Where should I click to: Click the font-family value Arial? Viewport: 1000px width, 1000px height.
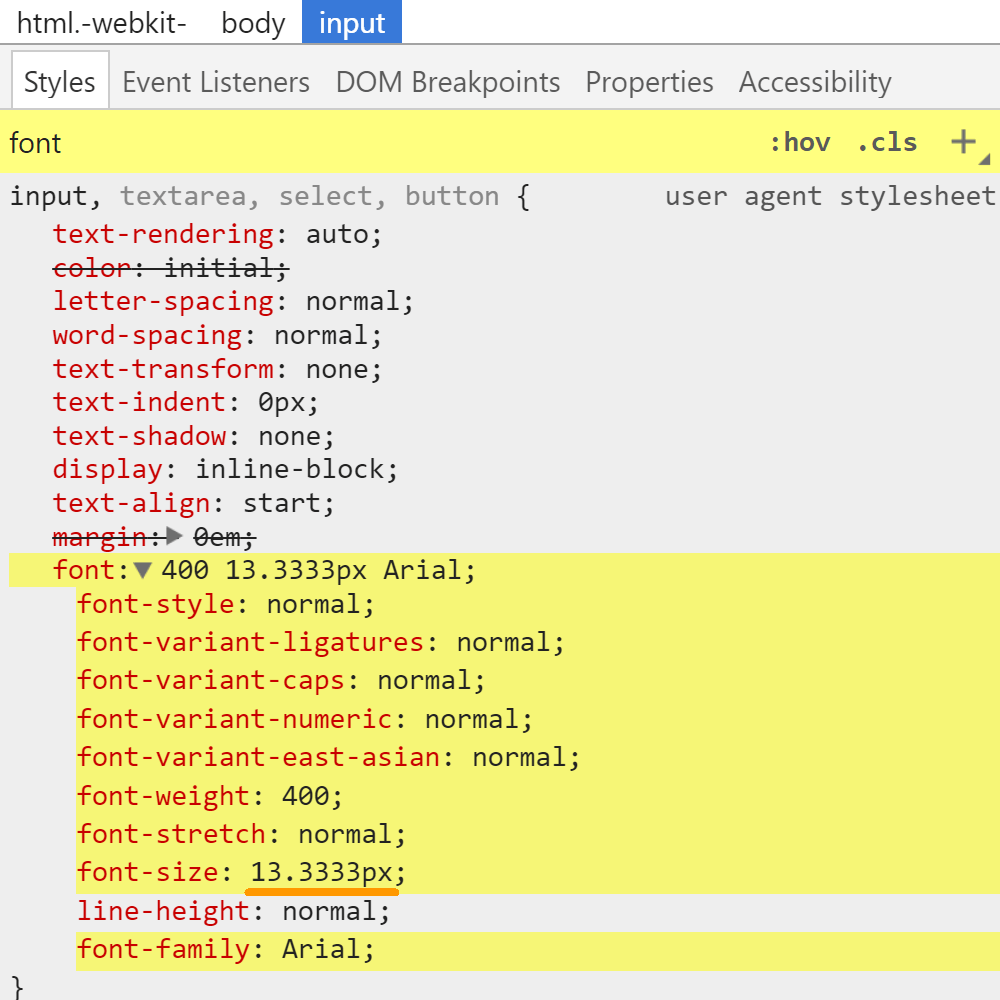coord(324,949)
